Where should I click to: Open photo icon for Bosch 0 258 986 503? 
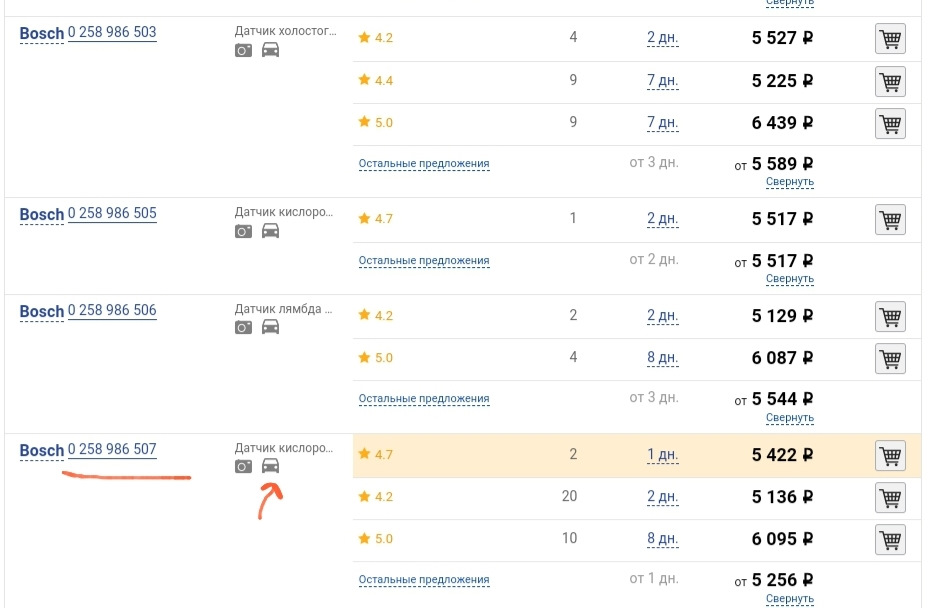[x=243, y=50]
